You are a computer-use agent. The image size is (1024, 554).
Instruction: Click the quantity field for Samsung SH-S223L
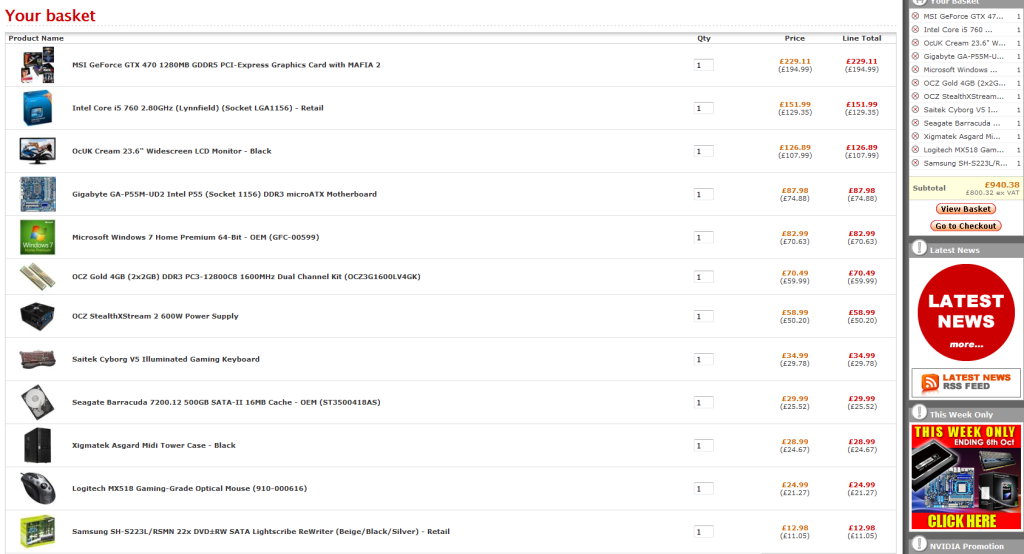(703, 532)
